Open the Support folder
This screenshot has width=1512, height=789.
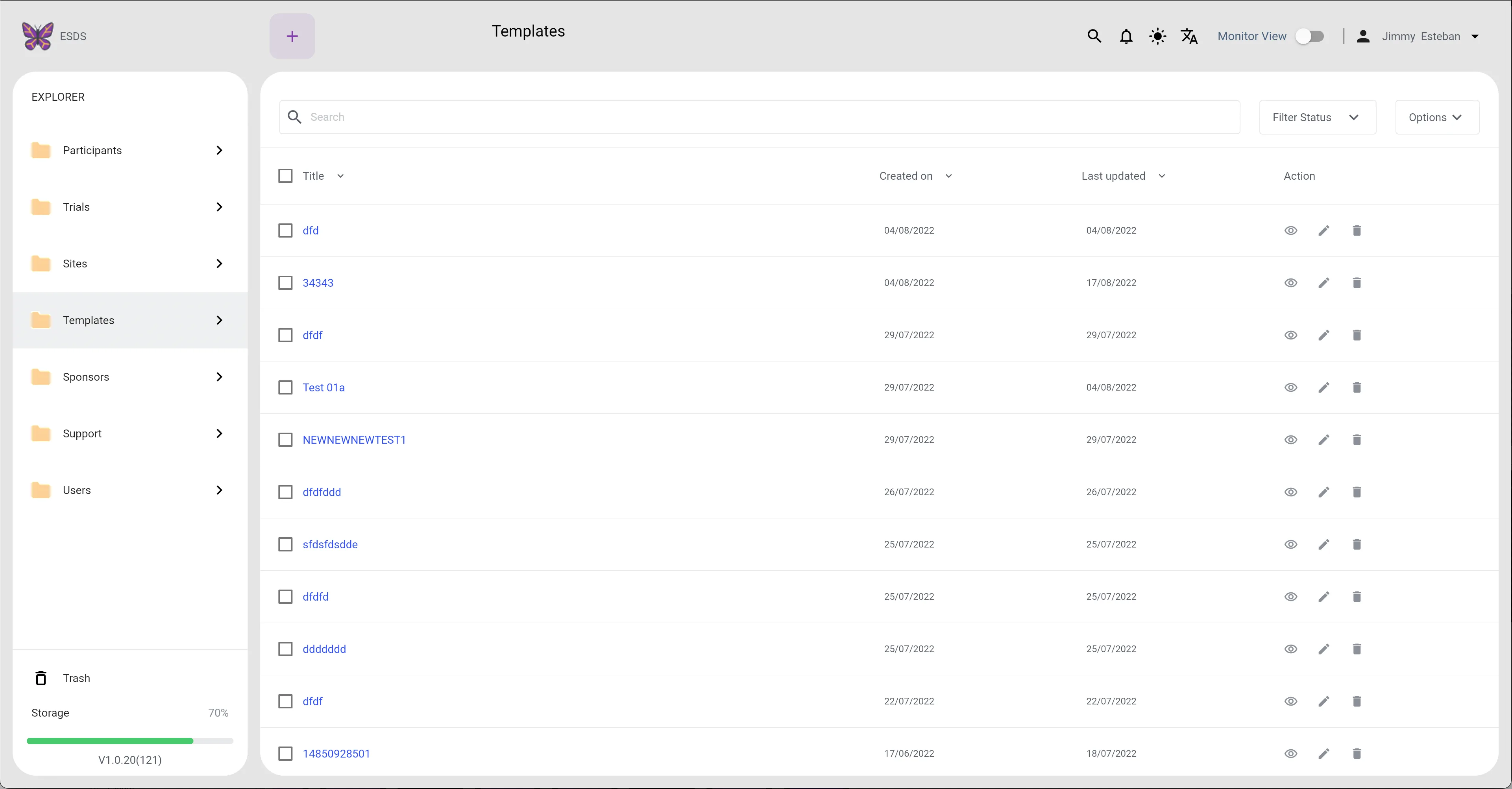(130, 433)
